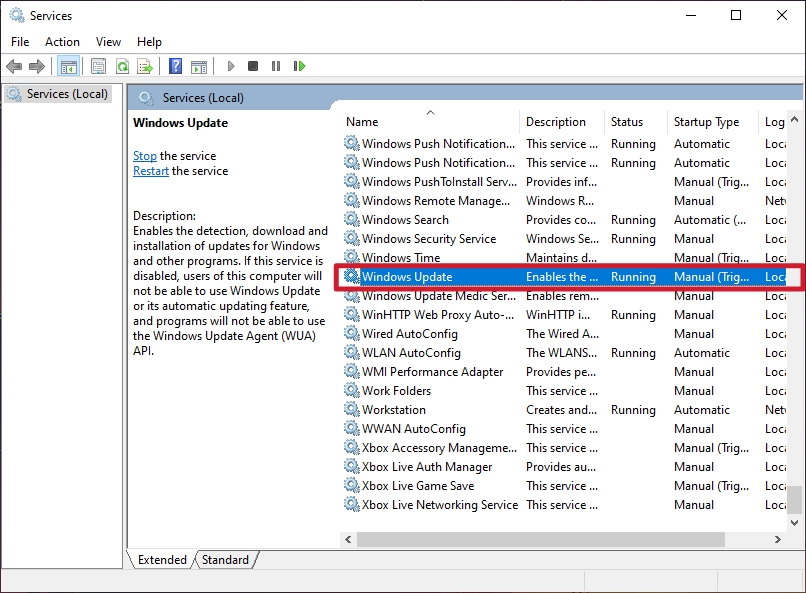This screenshot has width=806, height=593.
Task: Click Pause Service toolbar icon
Action: click(276, 66)
